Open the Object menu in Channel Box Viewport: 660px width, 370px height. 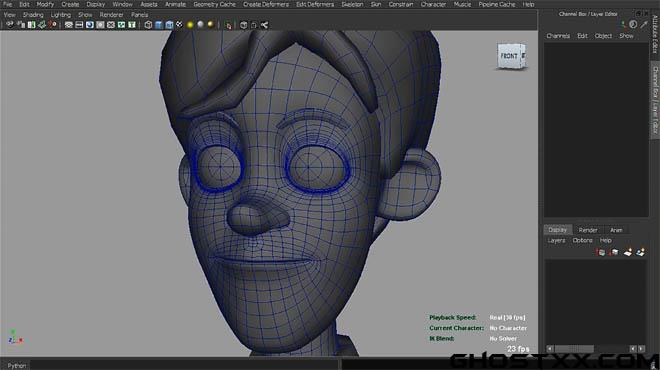pyautogui.click(x=603, y=36)
